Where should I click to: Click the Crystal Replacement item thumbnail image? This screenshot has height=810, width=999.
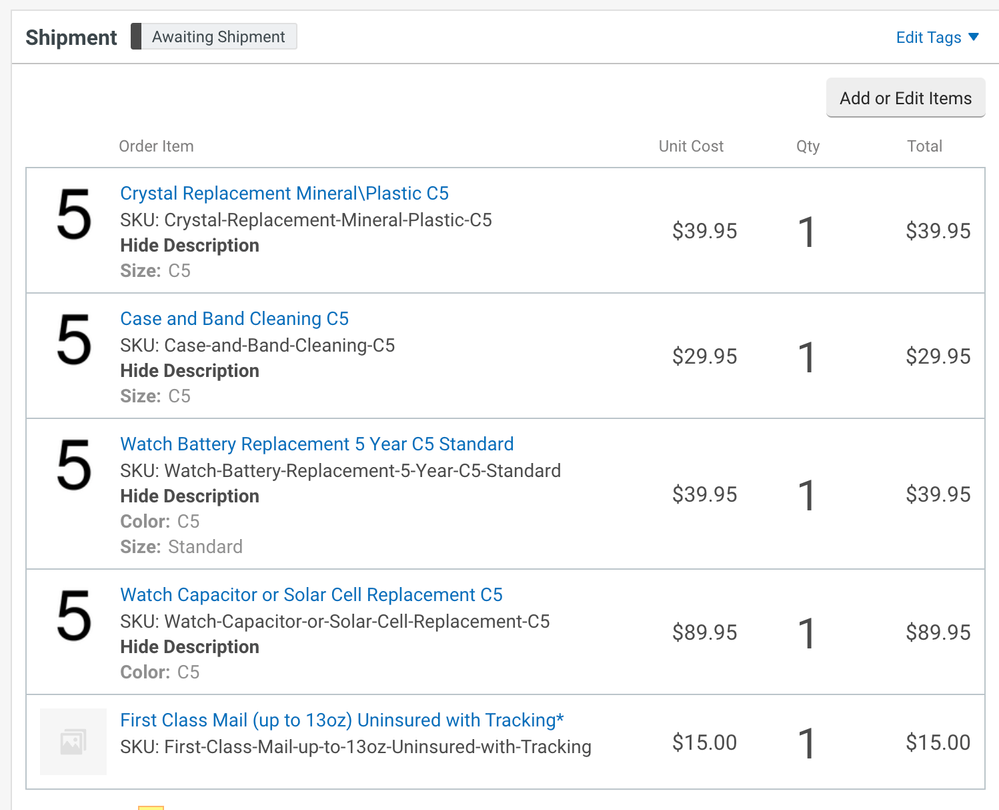click(74, 217)
